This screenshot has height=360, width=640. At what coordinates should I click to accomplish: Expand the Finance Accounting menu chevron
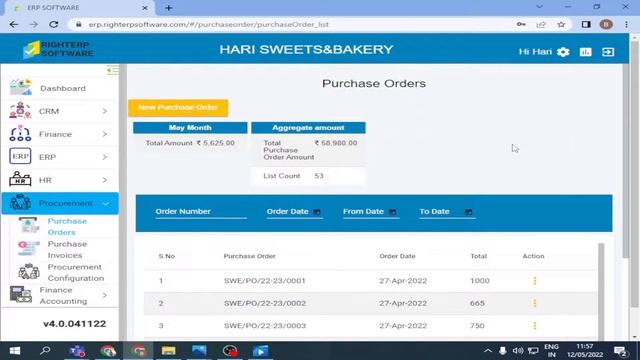pyautogui.click(x=105, y=295)
